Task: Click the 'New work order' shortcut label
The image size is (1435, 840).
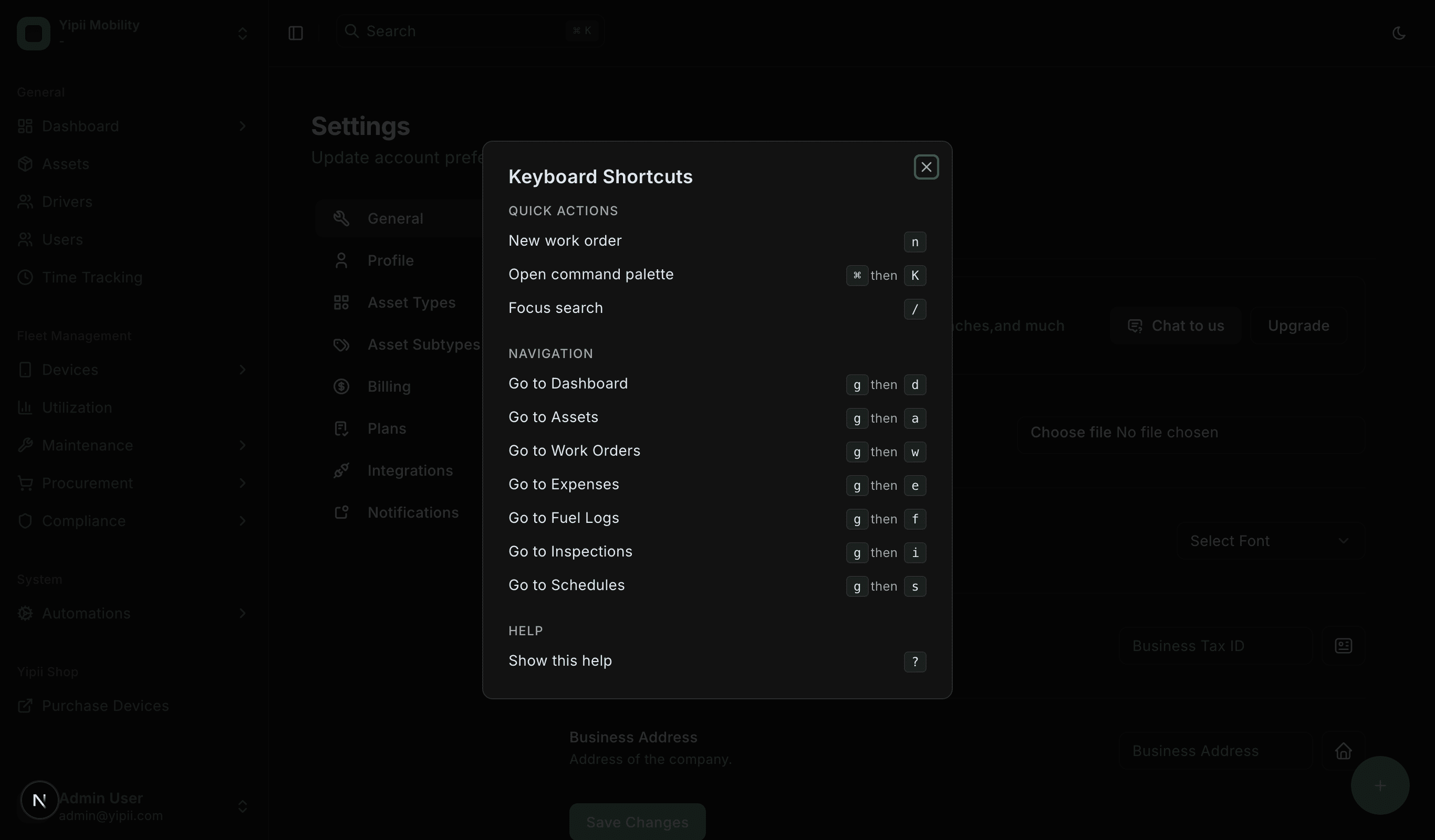Action: [x=565, y=241]
